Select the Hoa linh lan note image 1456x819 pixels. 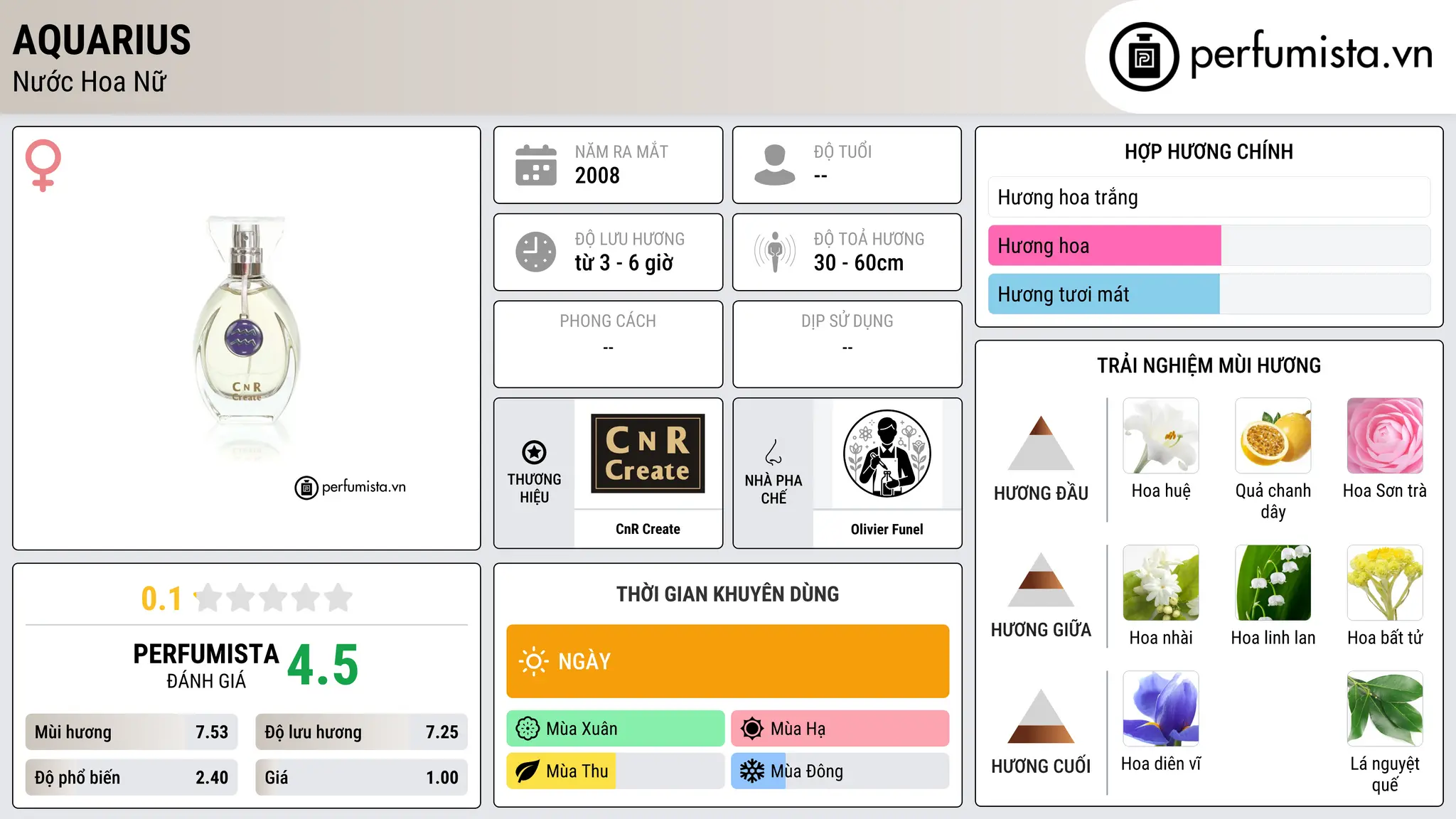point(1273,583)
